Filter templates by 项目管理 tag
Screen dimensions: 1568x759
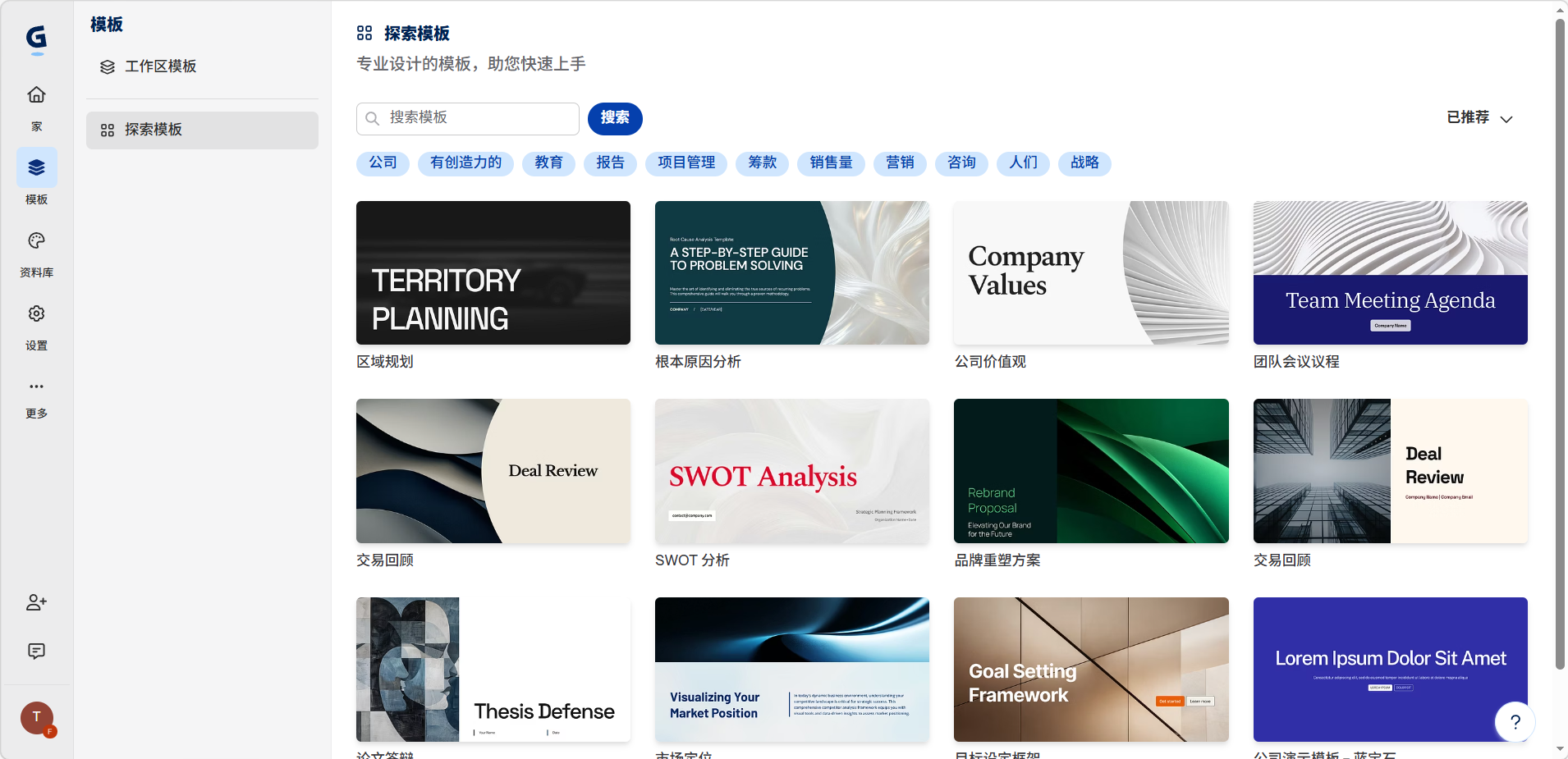pos(686,163)
